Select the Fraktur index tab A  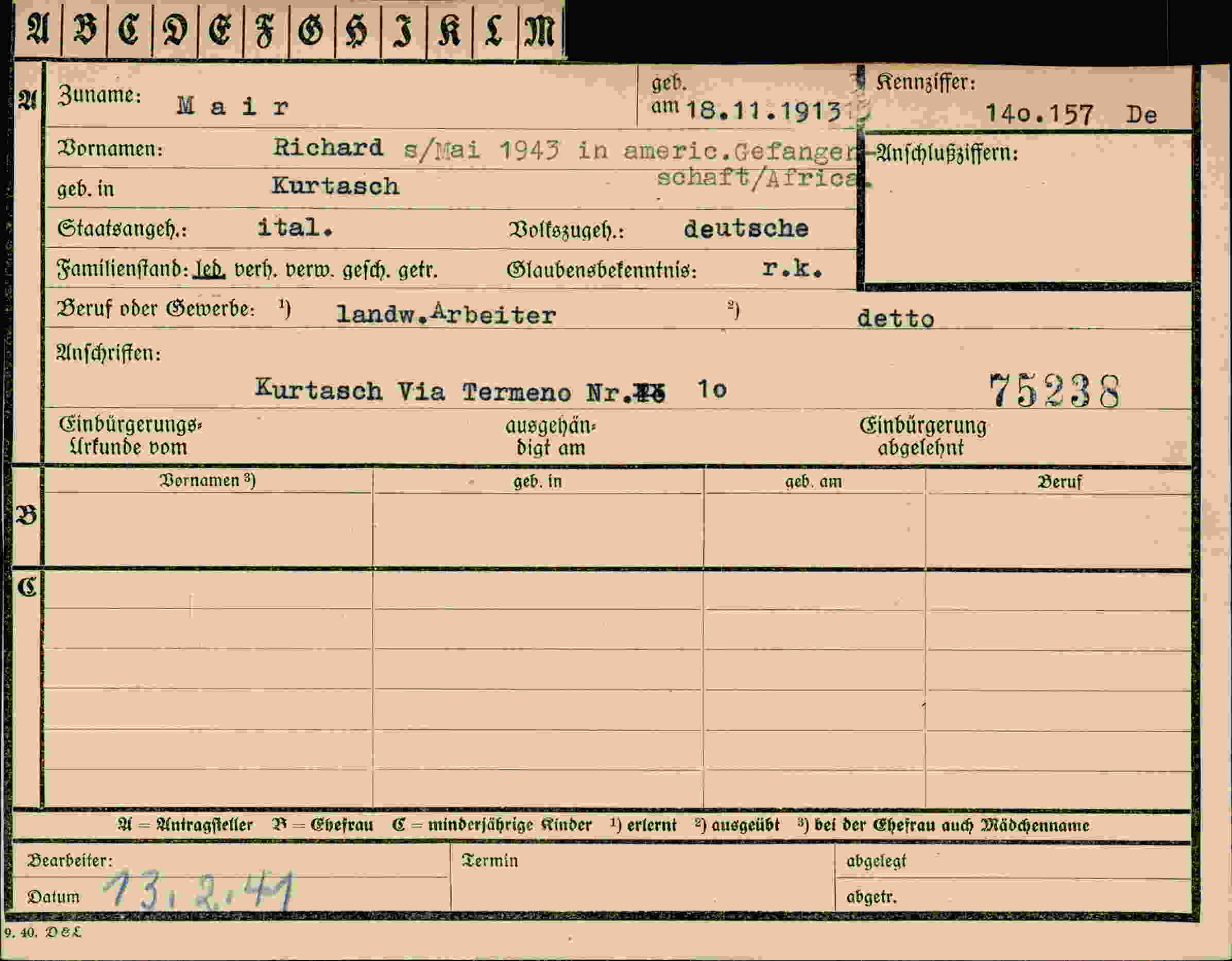(38, 29)
